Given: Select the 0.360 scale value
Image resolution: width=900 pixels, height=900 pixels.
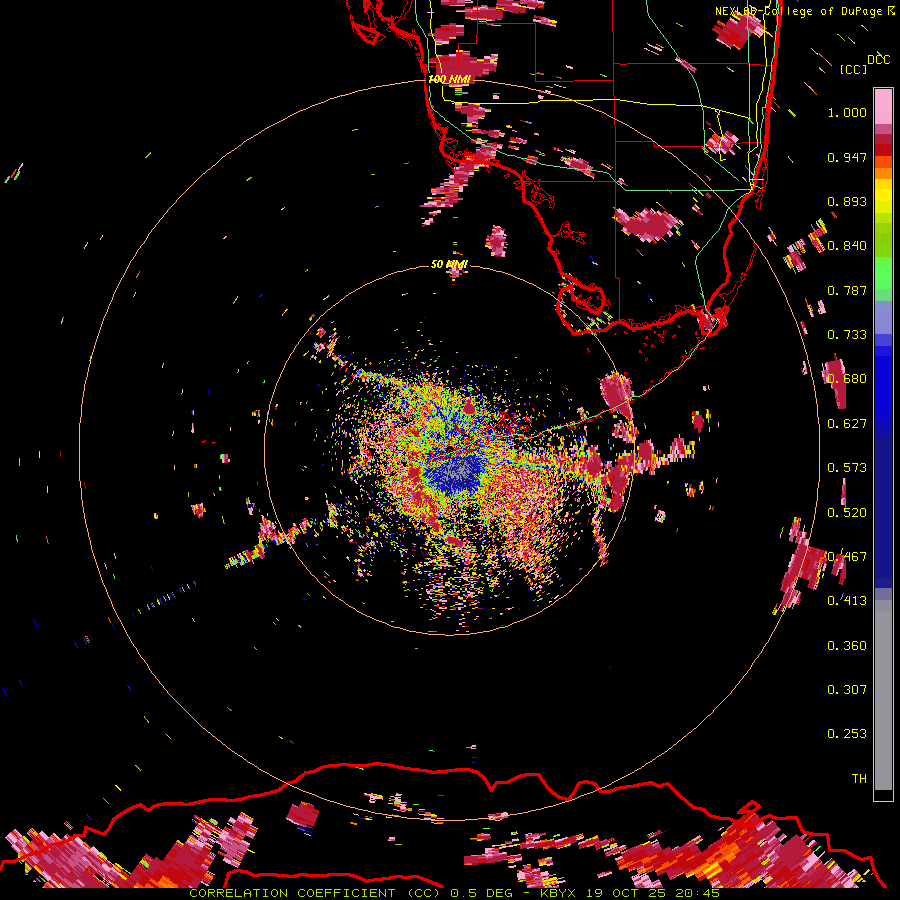Looking at the screenshot, I should click(847, 646).
